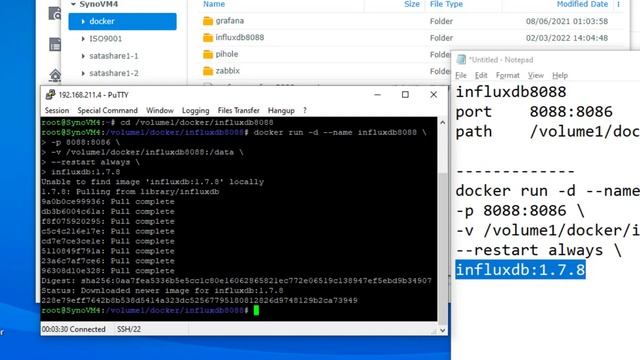Image resolution: width=640 pixels, height=360 pixels.
Task: Sort file list by Size column
Action: [x=411, y=4]
